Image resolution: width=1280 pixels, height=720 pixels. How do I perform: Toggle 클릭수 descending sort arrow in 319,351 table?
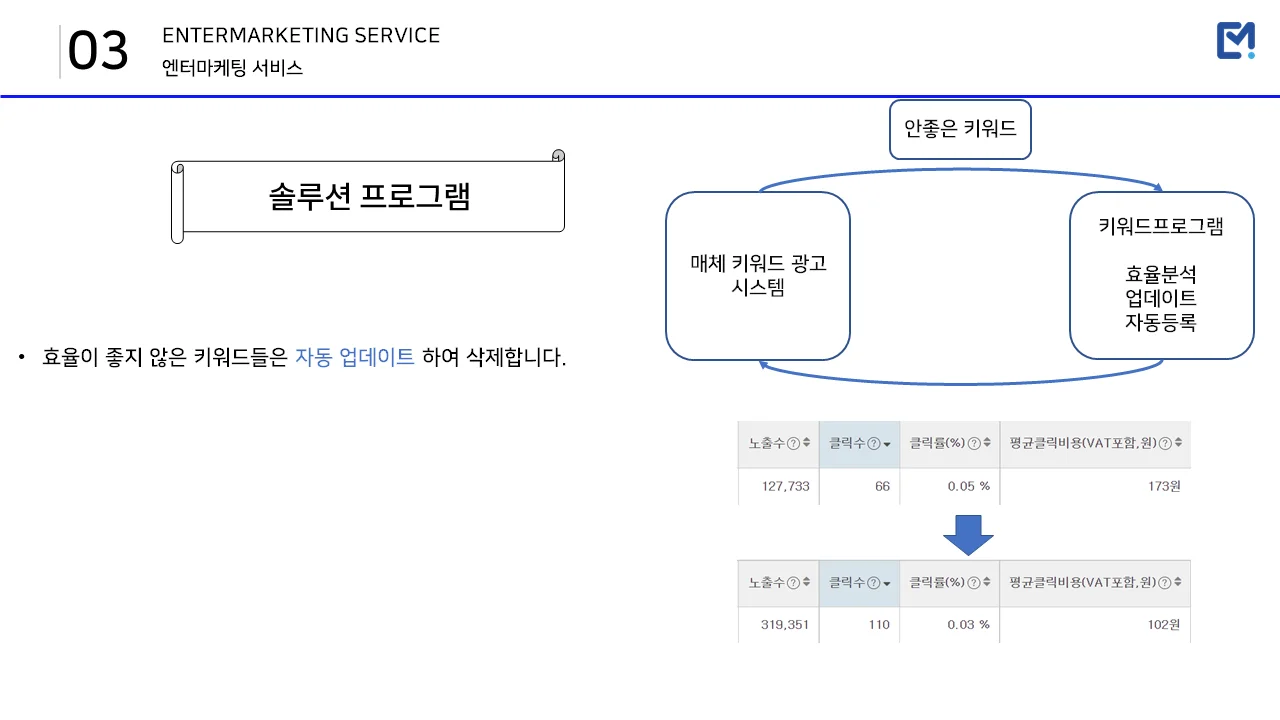886,583
